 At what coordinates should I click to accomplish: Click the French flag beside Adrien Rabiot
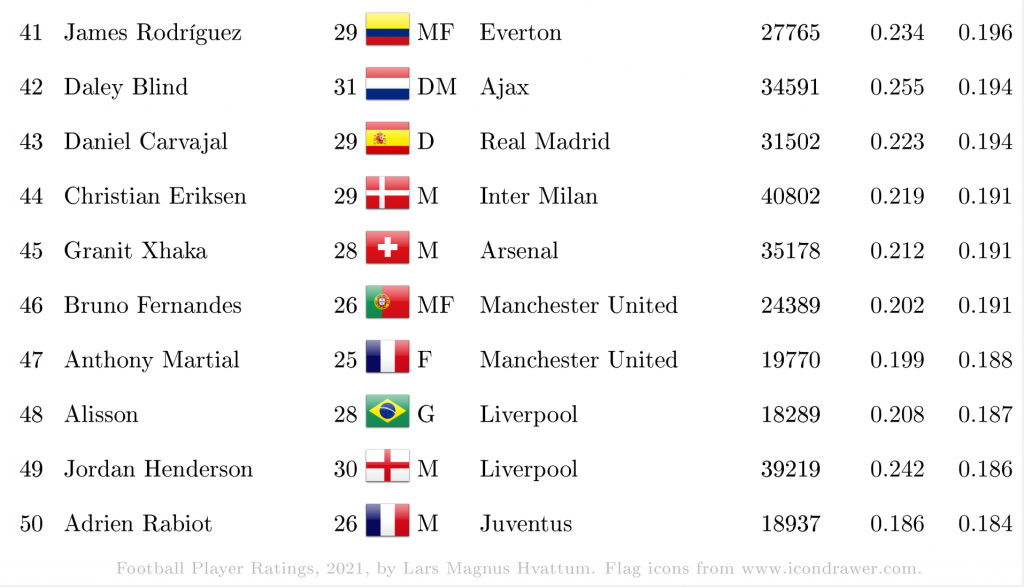click(387, 520)
